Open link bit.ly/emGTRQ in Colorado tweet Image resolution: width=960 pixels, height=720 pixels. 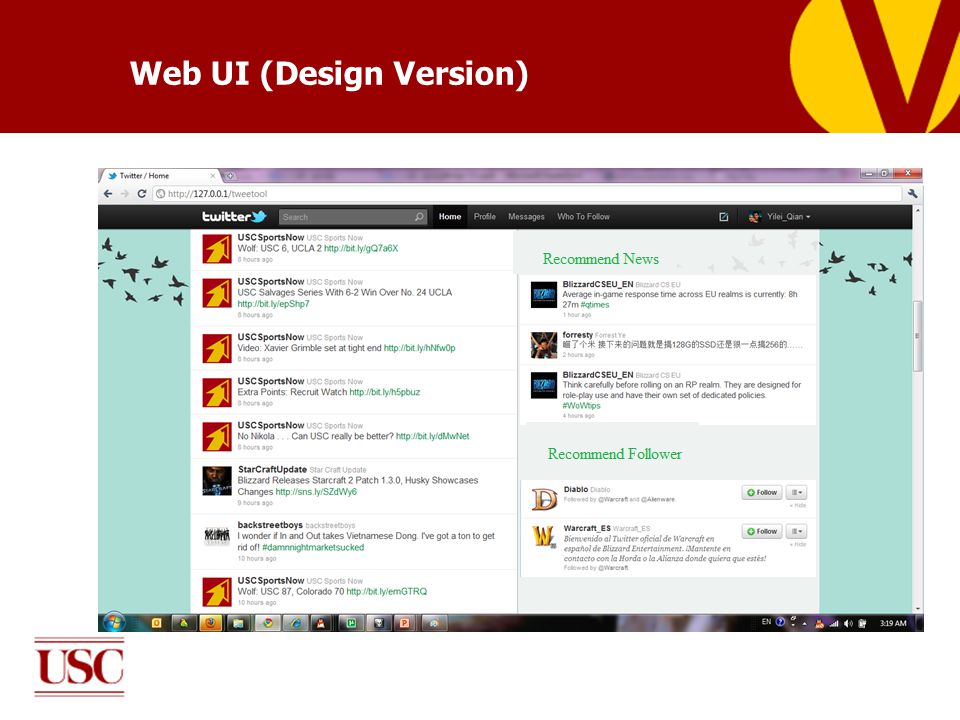[387, 591]
